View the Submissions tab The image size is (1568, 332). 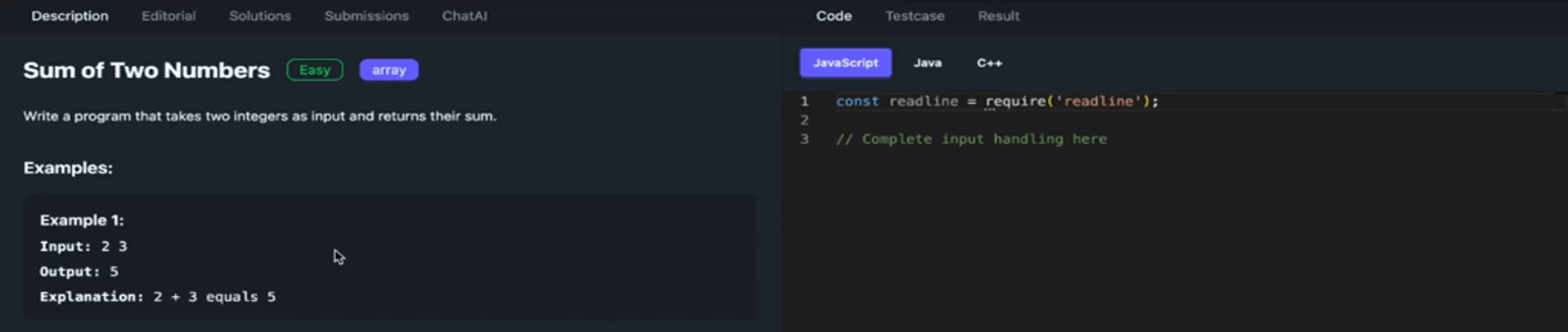click(366, 16)
